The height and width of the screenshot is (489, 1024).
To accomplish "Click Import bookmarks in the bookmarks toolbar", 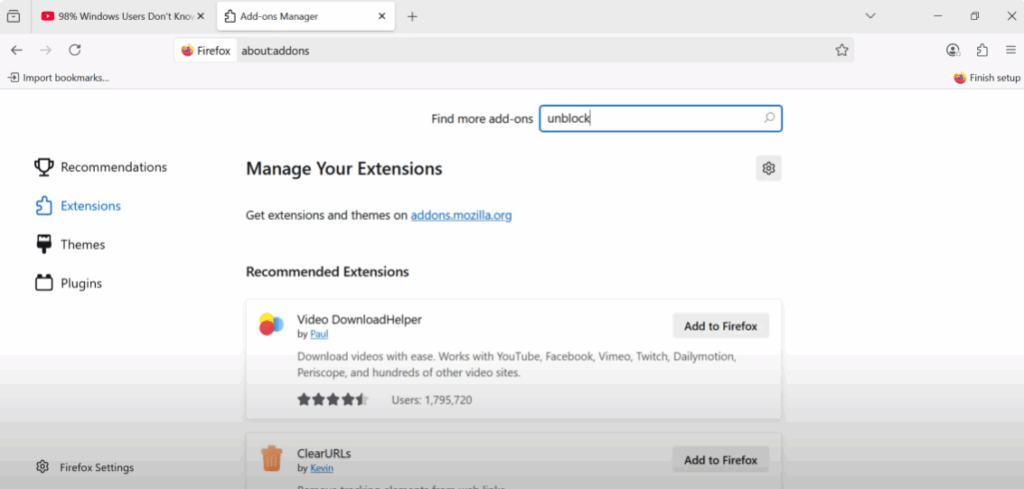I will pyautogui.click(x=58, y=78).
